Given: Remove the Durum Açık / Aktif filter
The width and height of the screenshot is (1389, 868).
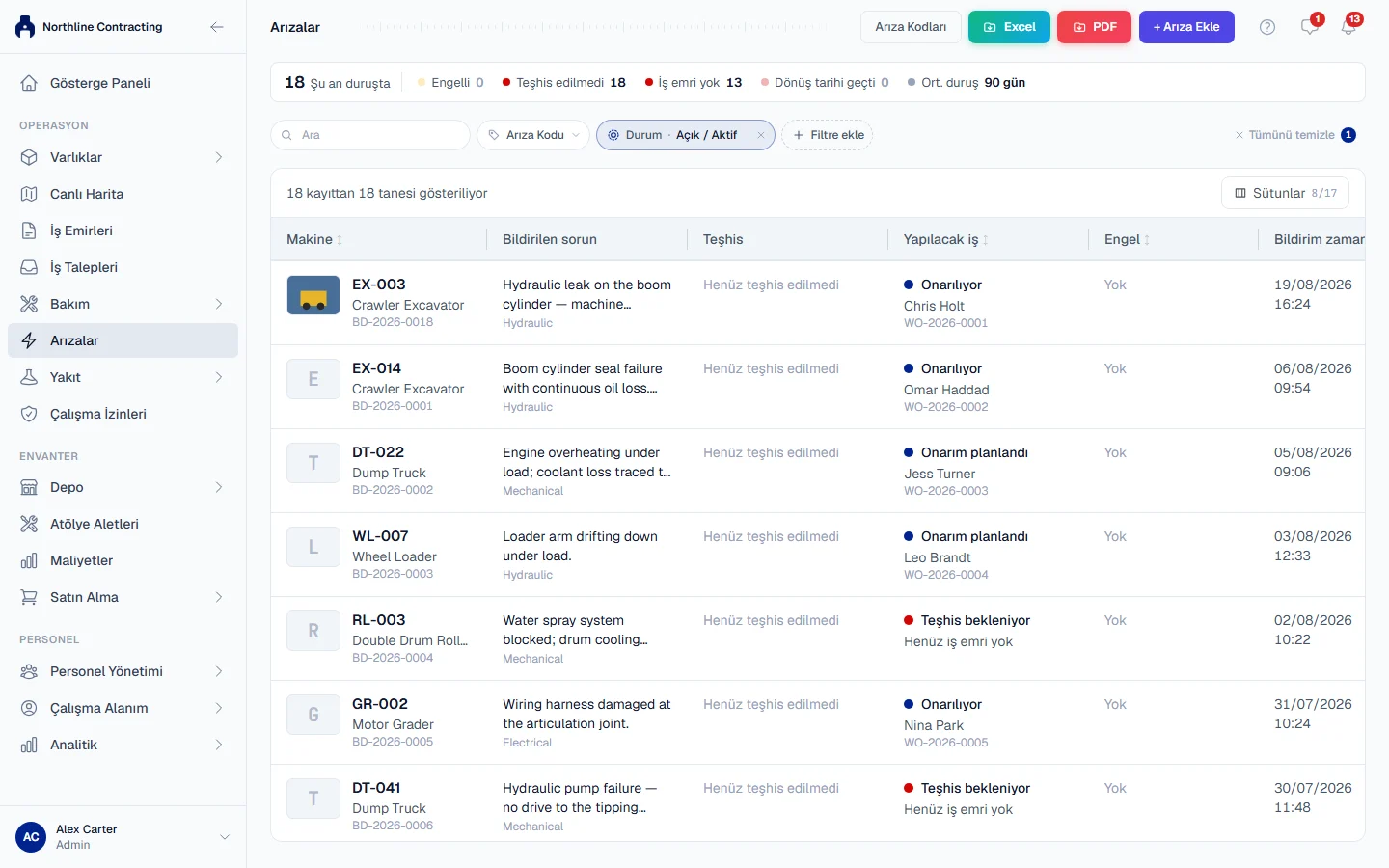Looking at the screenshot, I should (761, 135).
